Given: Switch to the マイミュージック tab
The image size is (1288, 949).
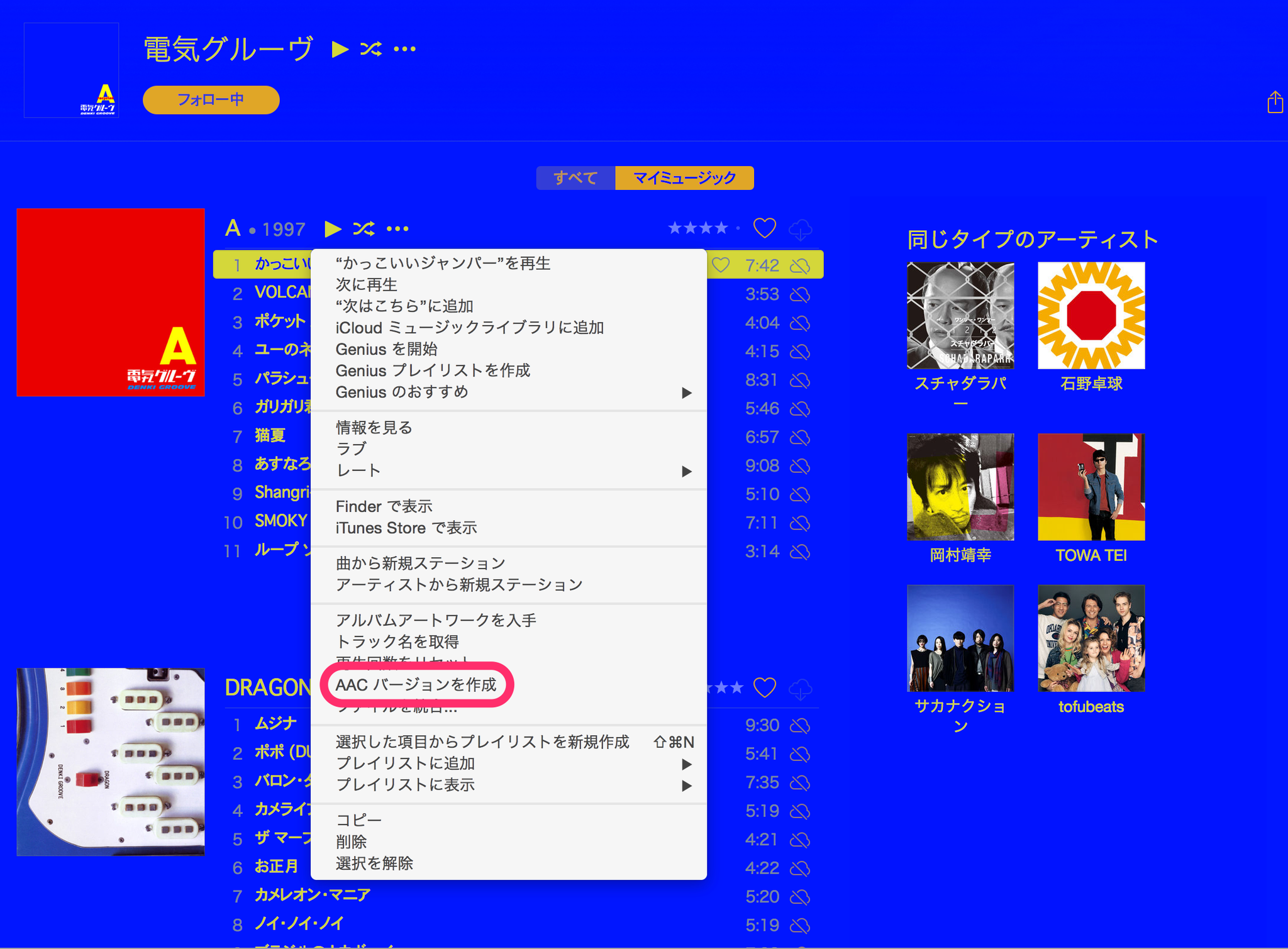Looking at the screenshot, I should point(684,178).
